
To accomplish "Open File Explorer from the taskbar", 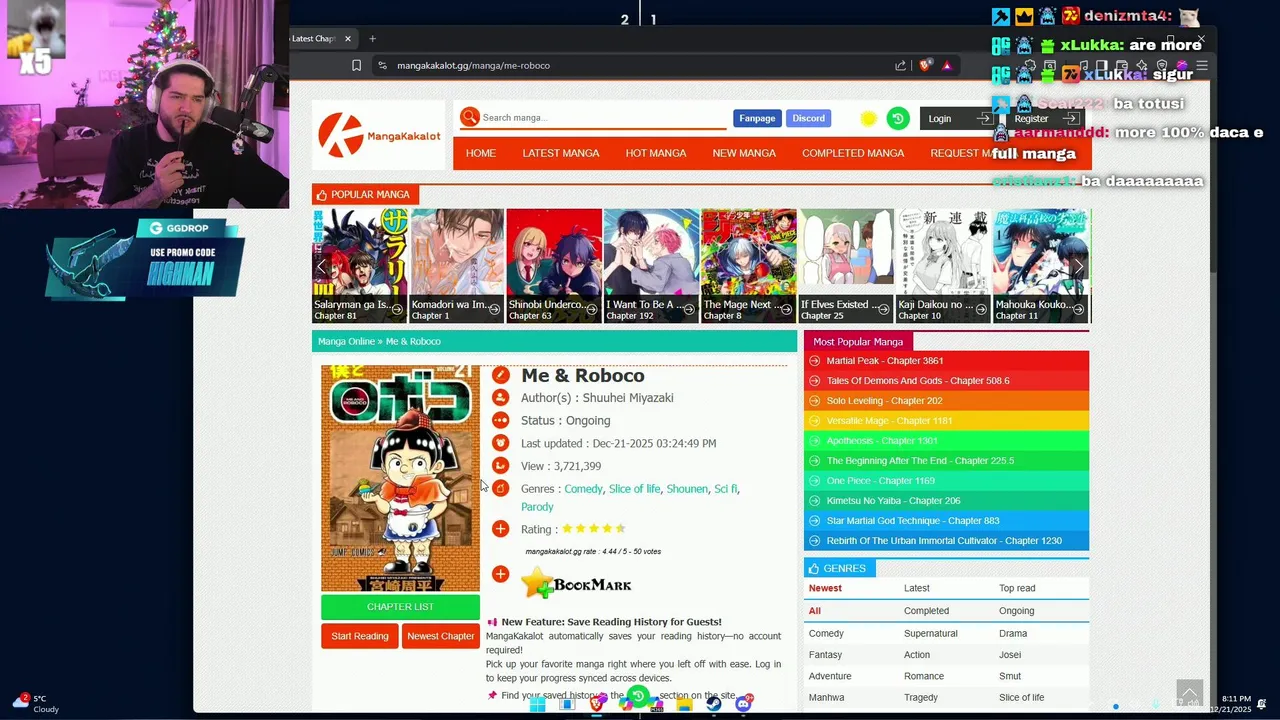I will tap(684, 704).
